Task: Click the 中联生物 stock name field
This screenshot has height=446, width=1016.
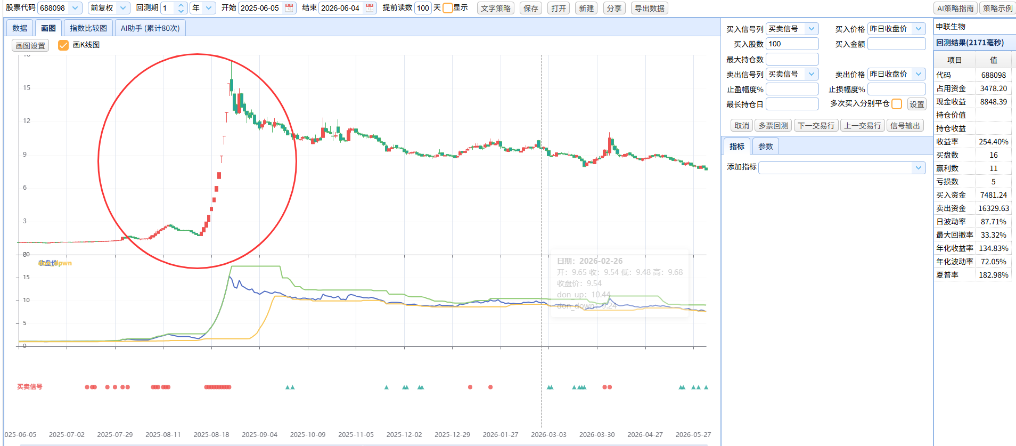Action: 974,27
